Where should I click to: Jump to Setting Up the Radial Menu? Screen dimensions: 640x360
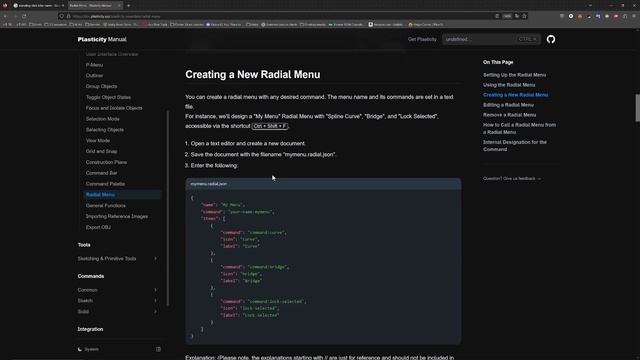click(514, 75)
